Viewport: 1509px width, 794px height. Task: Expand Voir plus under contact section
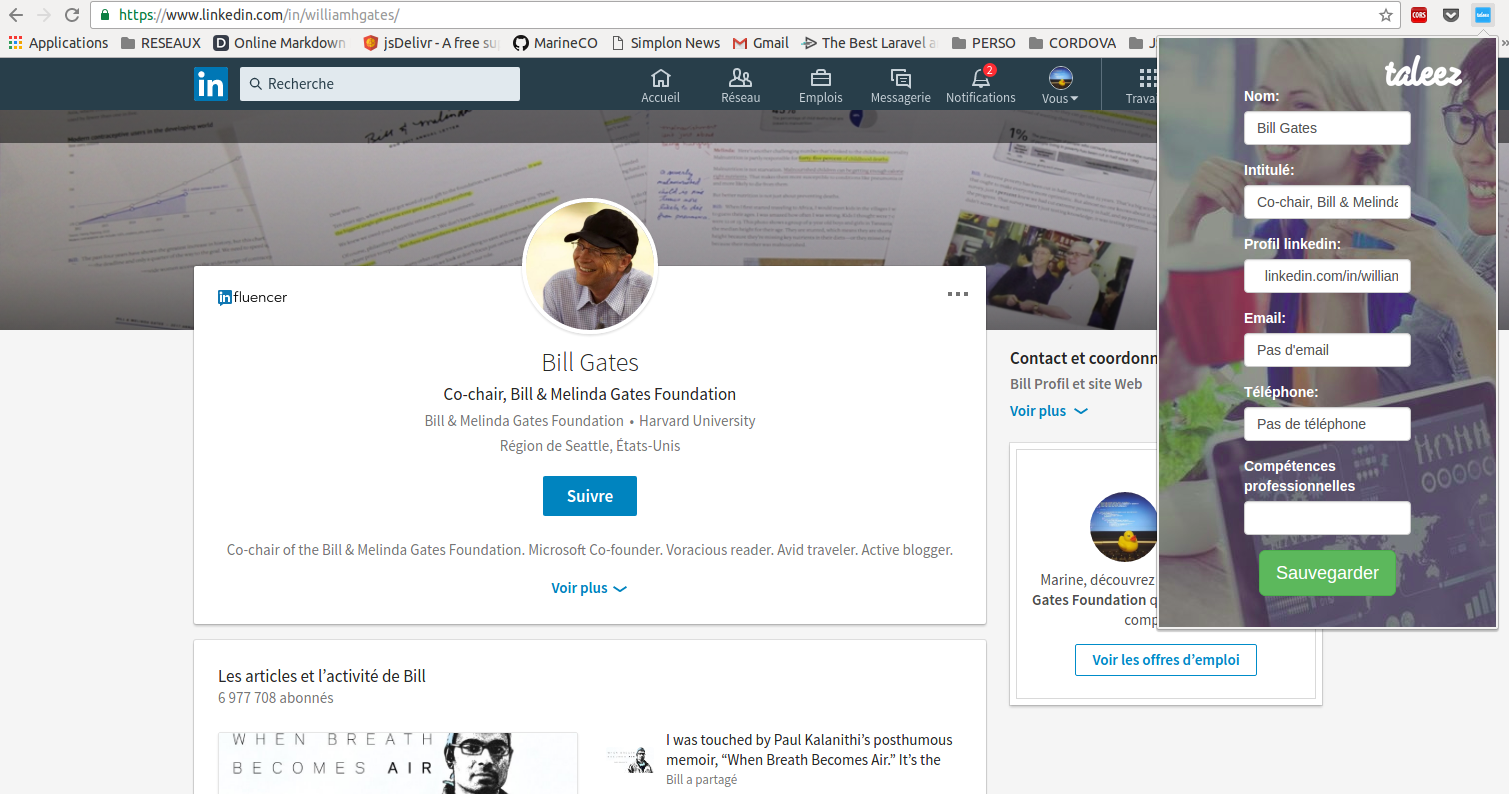click(1048, 411)
